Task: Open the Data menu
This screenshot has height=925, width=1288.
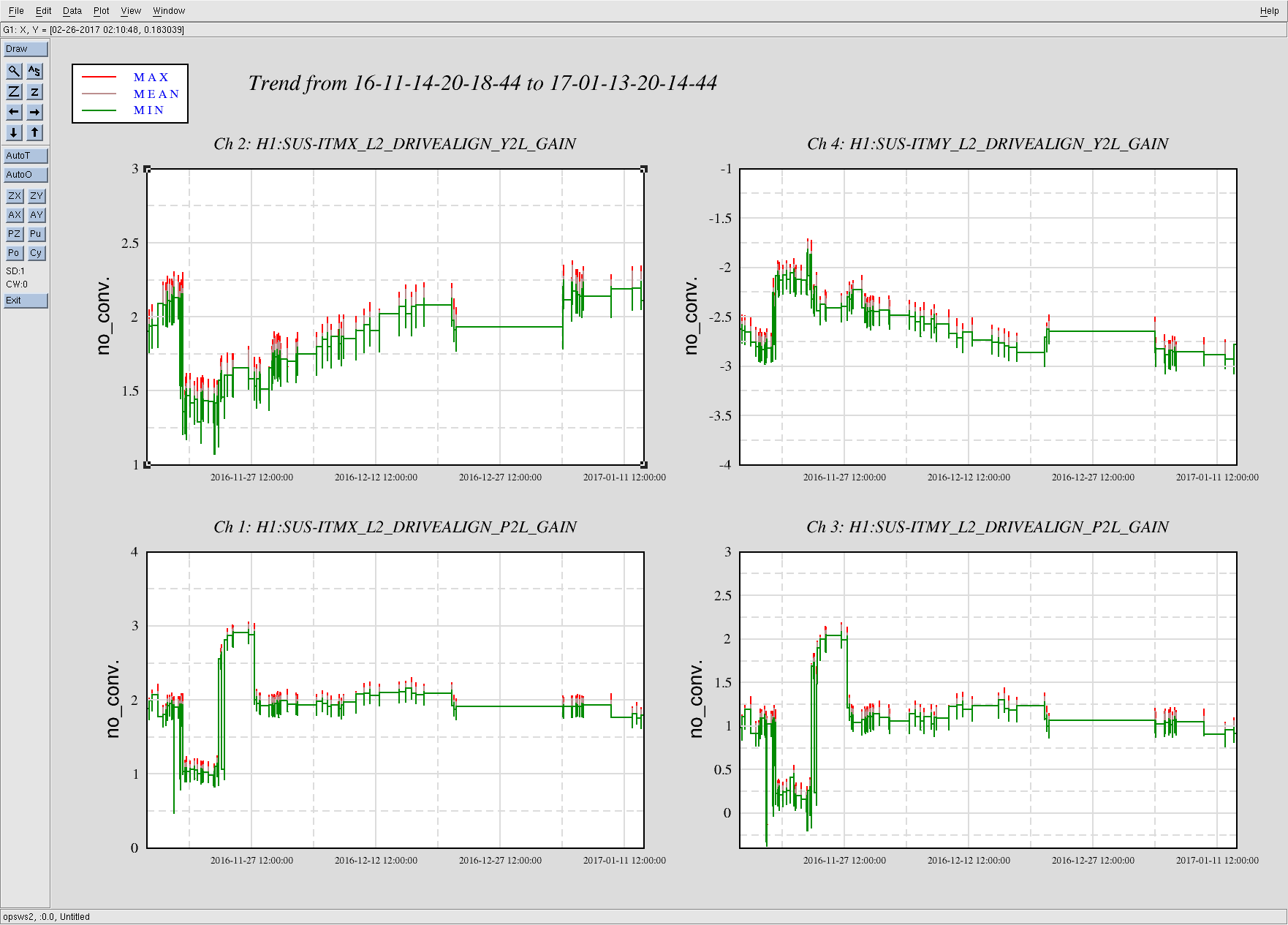Action: pyautogui.click(x=72, y=11)
